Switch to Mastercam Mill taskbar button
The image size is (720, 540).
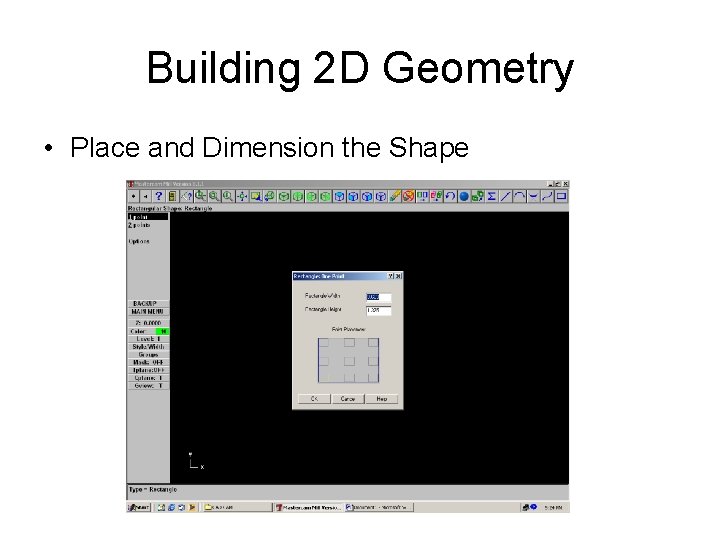click(x=308, y=507)
